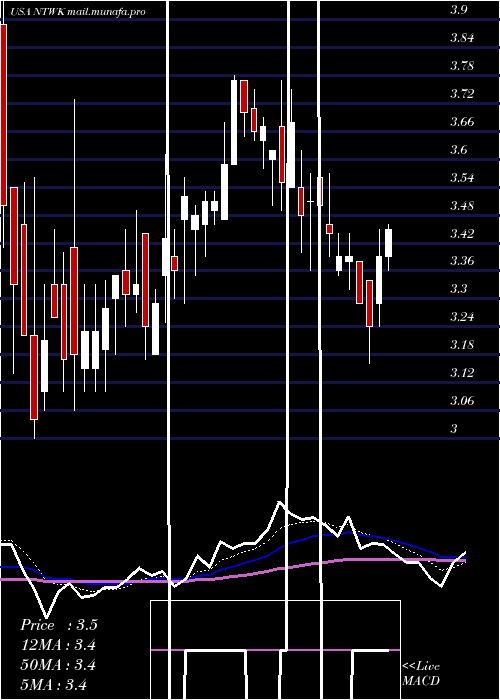Image resolution: width=500 pixels, height=700 pixels.
Task: Click the '50MA : 3.4' readout
Action: point(58,665)
